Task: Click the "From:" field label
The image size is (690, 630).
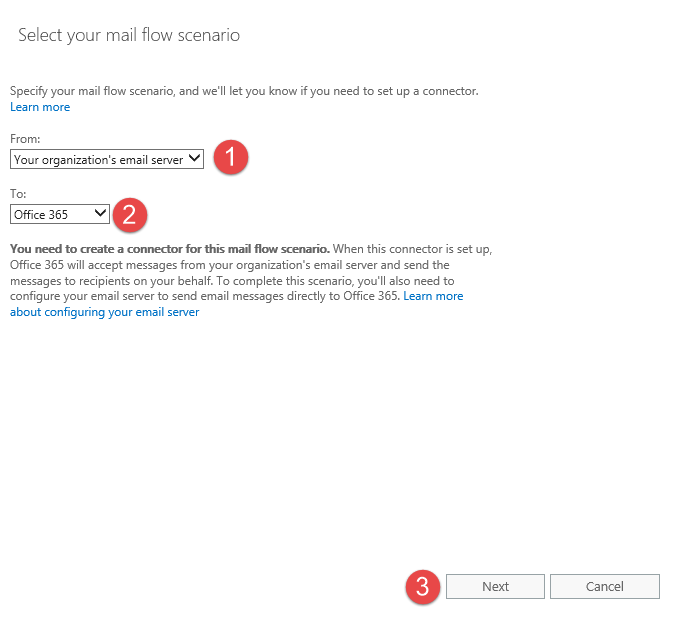Action: pos(24,139)
